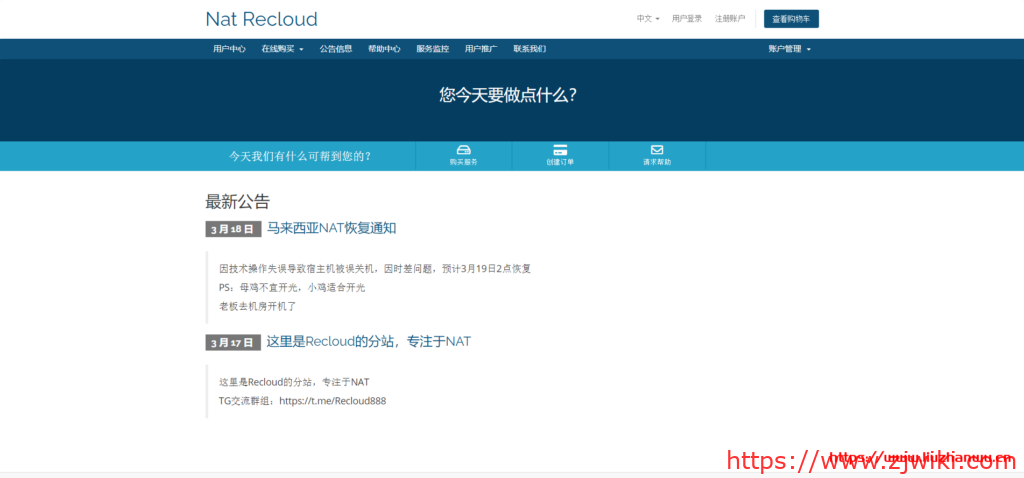1024x478 pixels.
Task: Click the 3月17日 date badge
Action: pyautogui.click(x=233, y=342)
